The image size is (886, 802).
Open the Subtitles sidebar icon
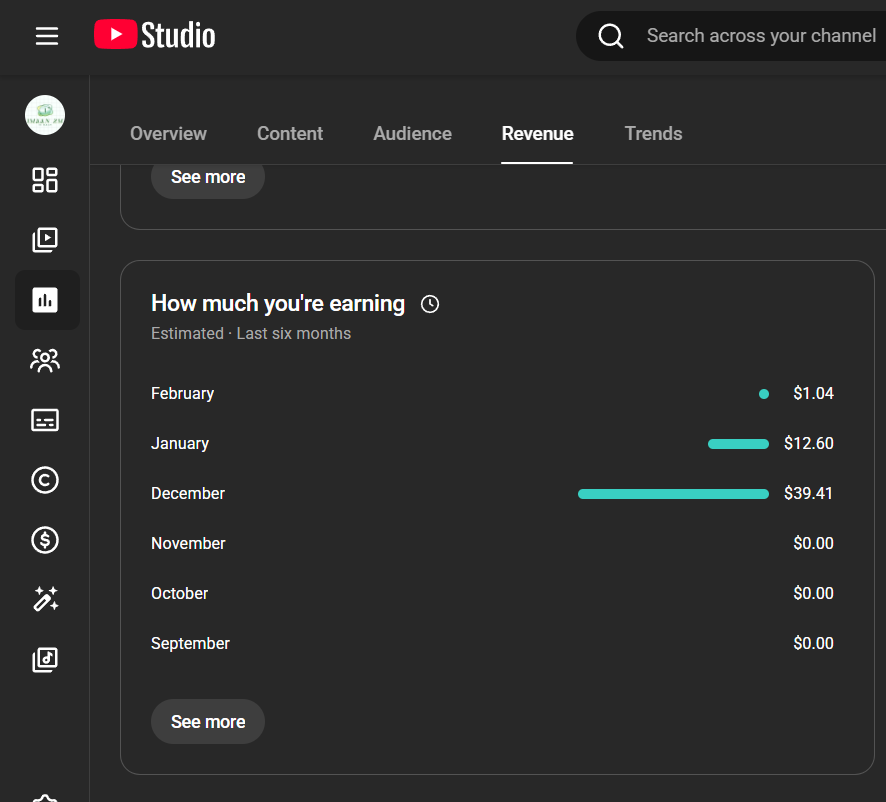45,420
